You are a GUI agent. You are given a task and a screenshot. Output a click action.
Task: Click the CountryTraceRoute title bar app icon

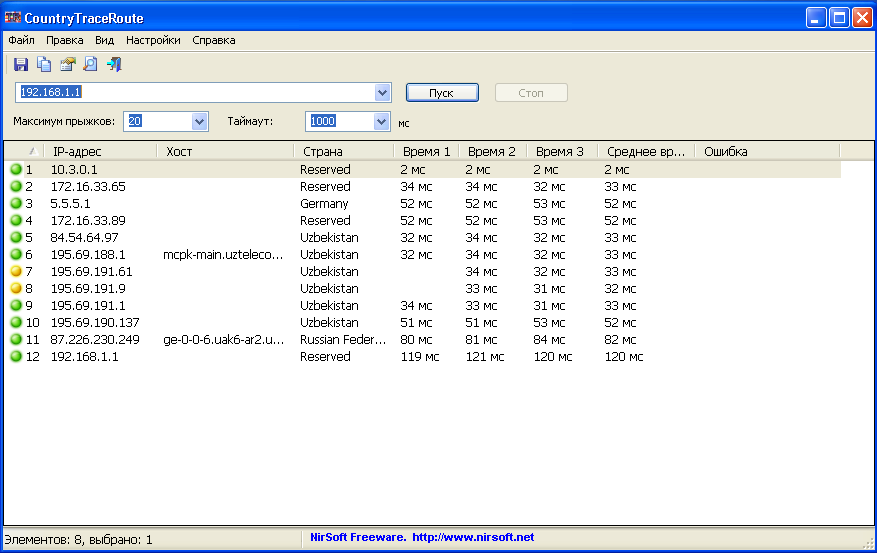(x=13, y=17)
